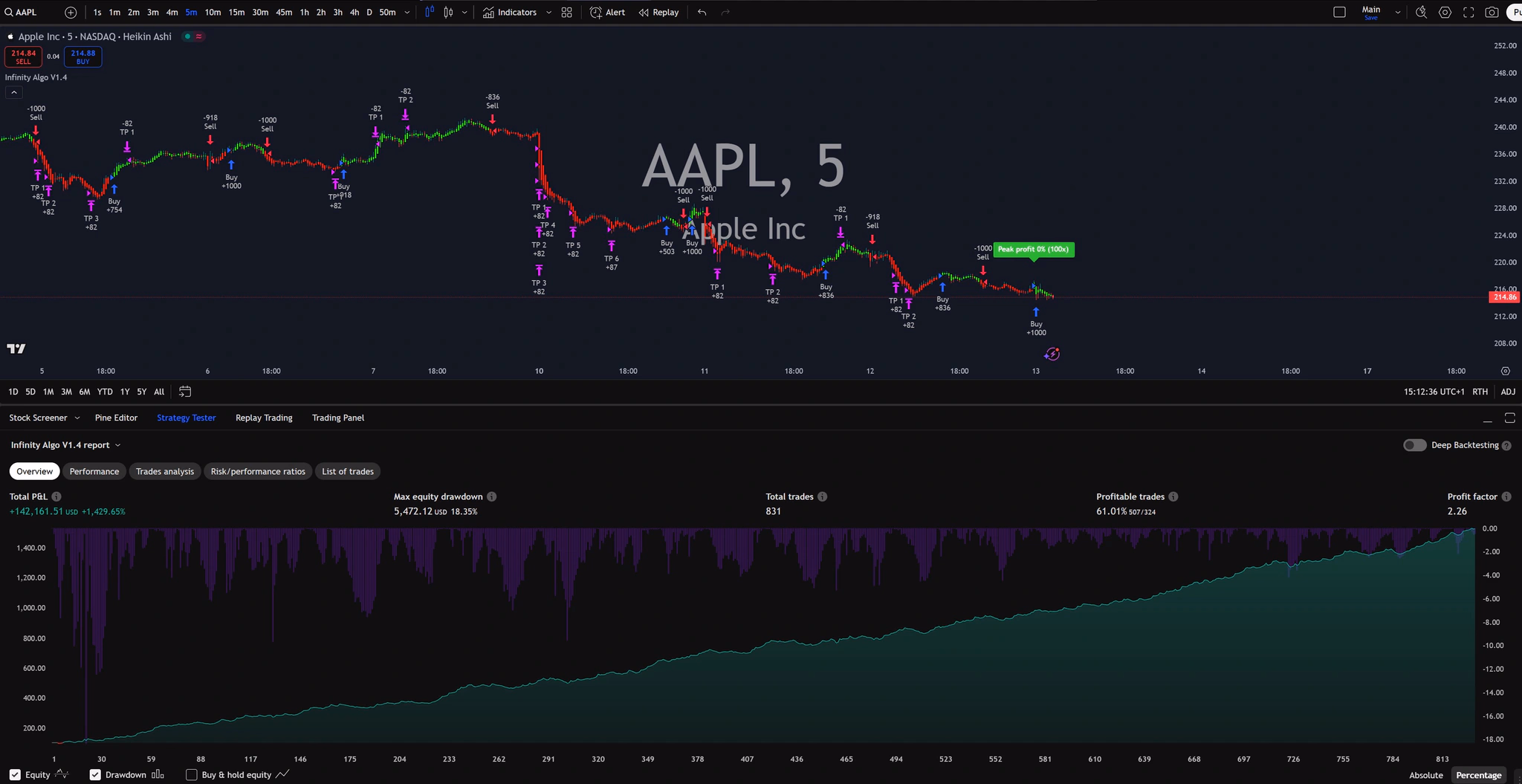1522x784 pixels.
Task: Open the Pine Editor tab
Action: (x=116, y=418)
